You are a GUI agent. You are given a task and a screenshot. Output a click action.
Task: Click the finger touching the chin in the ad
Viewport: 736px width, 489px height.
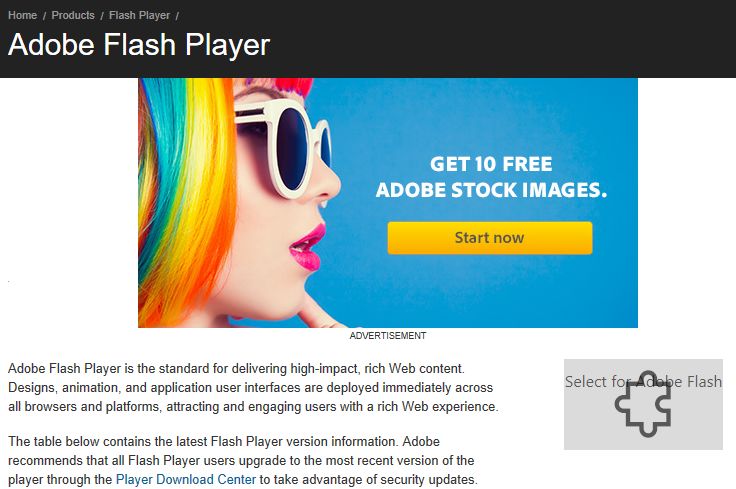coord(319,314)
